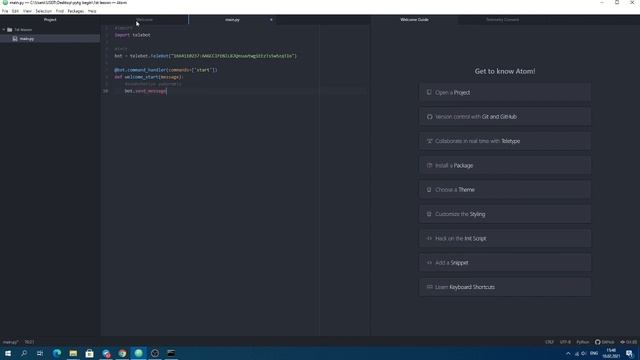The width and height of the screenshot is (640, 360).
Task: Switch to the main.py editor tab
Action: pos(232,20)
